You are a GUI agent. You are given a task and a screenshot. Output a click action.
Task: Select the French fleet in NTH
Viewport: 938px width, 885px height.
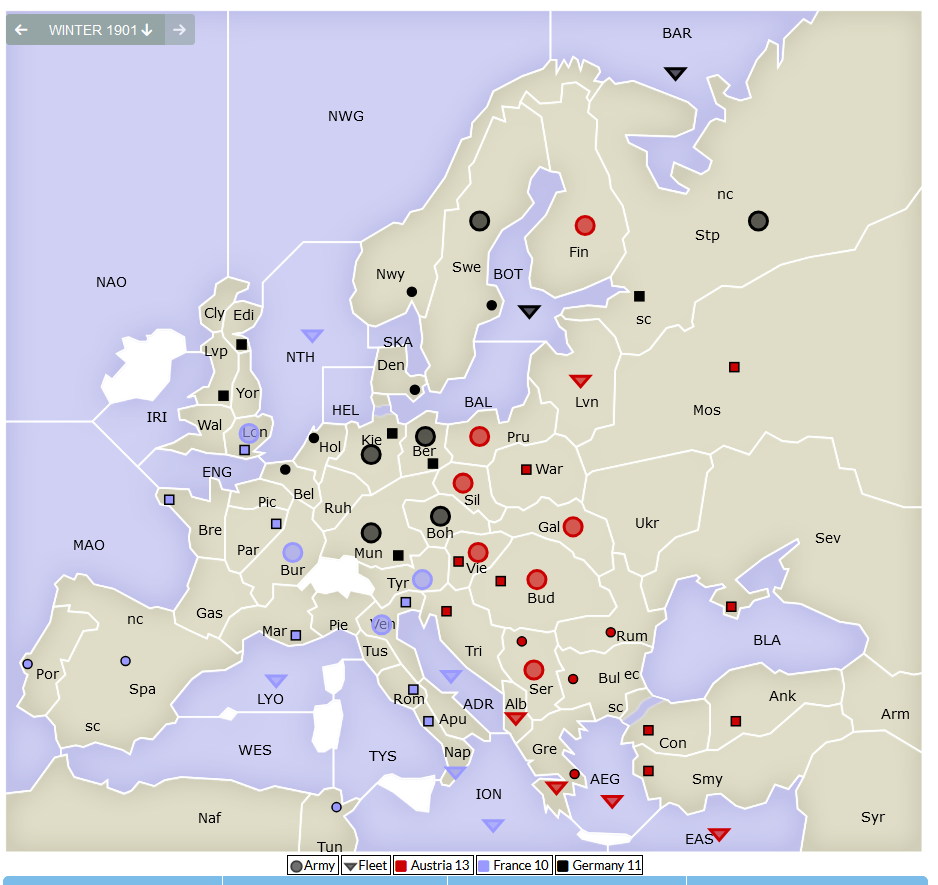(312, 335)
